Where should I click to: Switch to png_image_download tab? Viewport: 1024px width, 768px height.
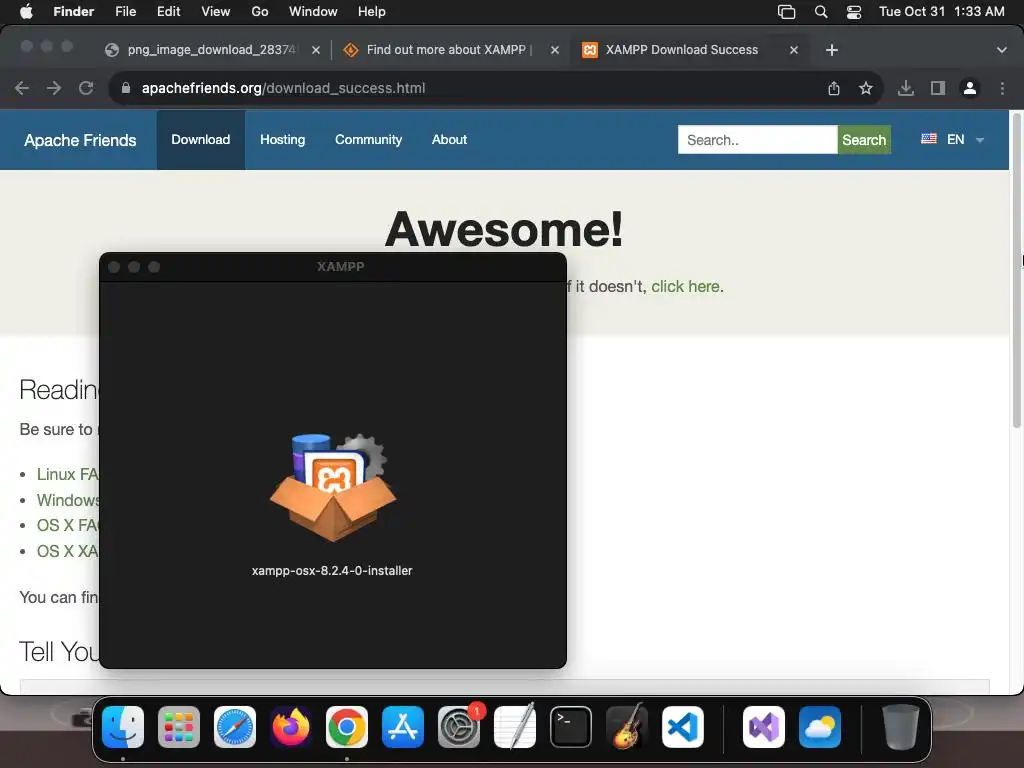pos(211,50)
